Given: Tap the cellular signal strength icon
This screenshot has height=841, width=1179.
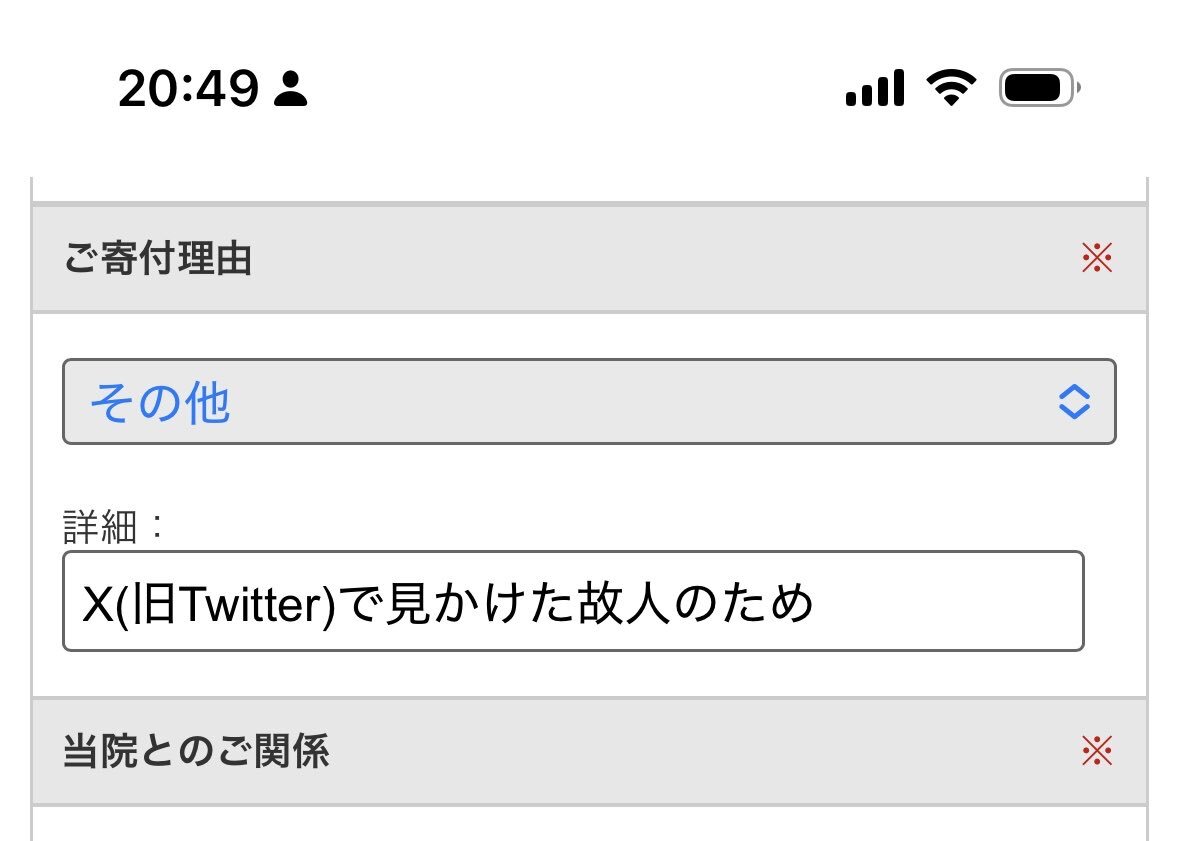Looking at the screenshot, I should (874, 89).
